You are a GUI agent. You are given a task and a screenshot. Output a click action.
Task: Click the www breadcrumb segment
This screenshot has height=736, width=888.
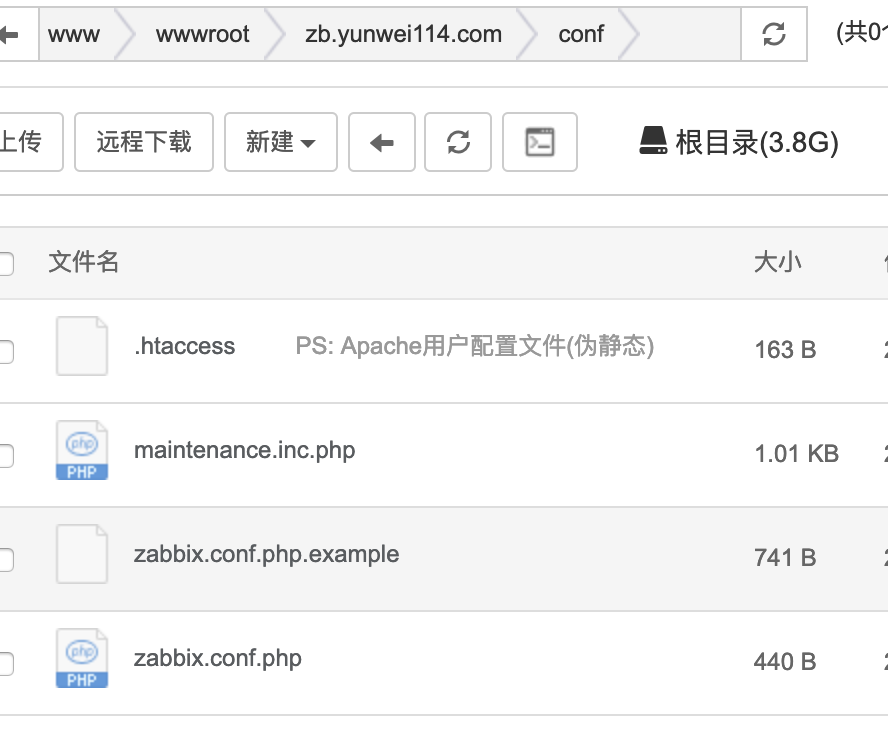[74, 35]
